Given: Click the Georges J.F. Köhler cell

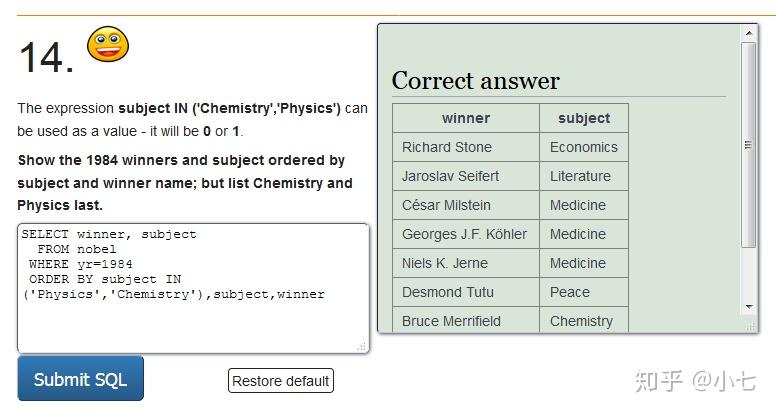Looking at the screenshot, I should pyautogui.click(x=464, y=234).
